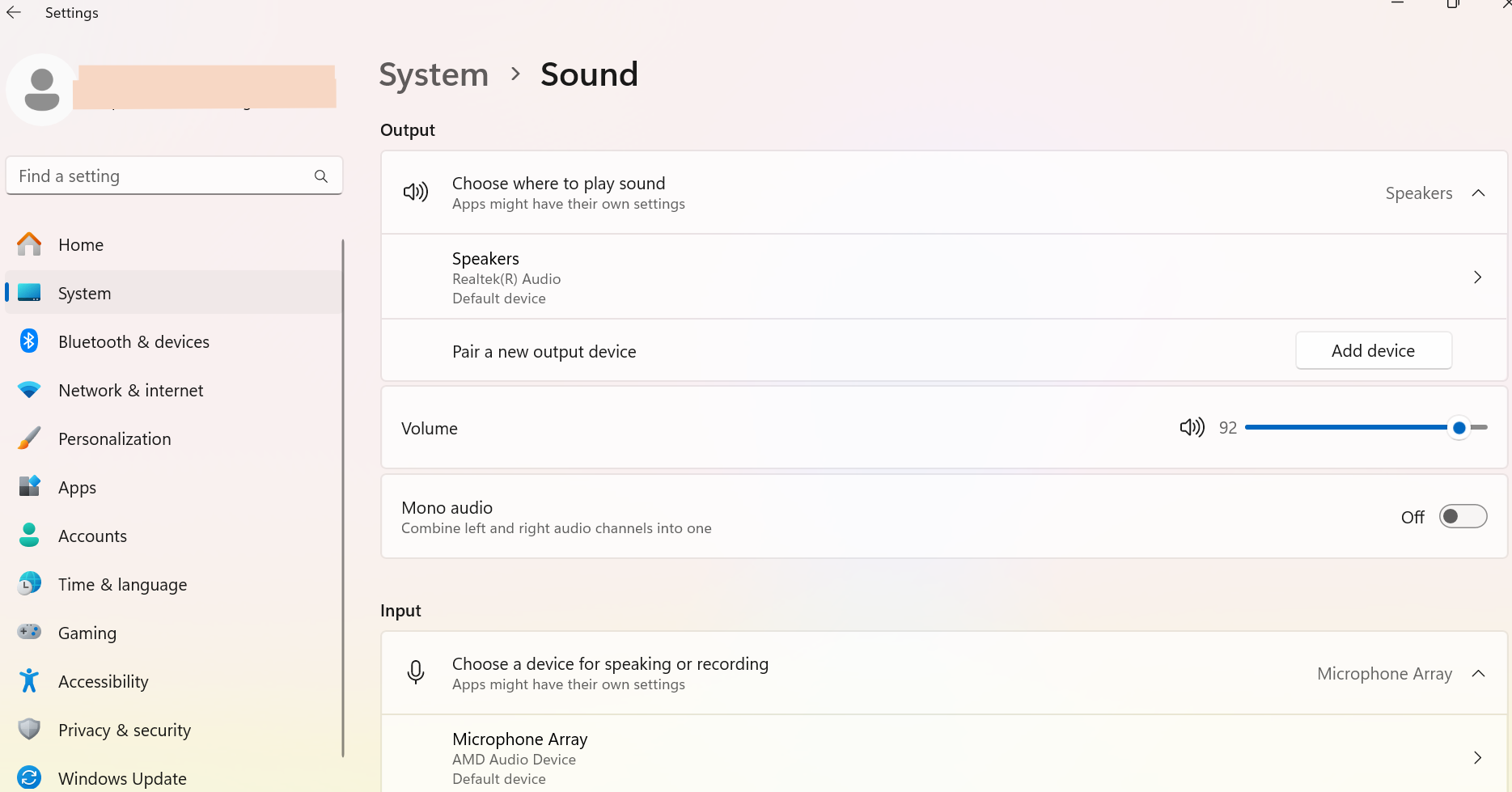This screenshot has width=1512, height=792.
Task: Collapse the output device list
Action: (x=1478, y=193)
